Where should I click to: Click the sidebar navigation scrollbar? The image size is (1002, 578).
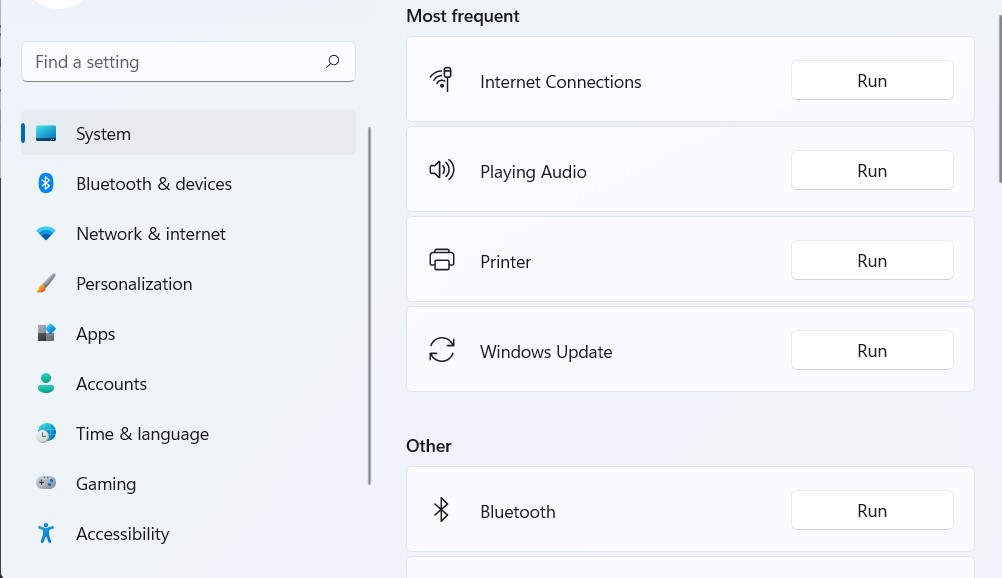tap(370, 305)
